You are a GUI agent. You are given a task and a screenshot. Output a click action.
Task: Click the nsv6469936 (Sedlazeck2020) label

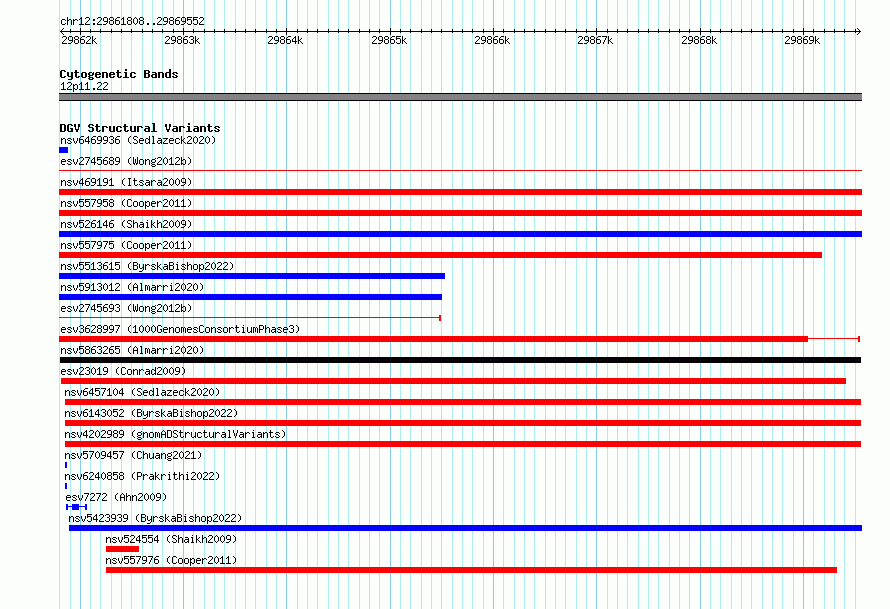point(138,140)
